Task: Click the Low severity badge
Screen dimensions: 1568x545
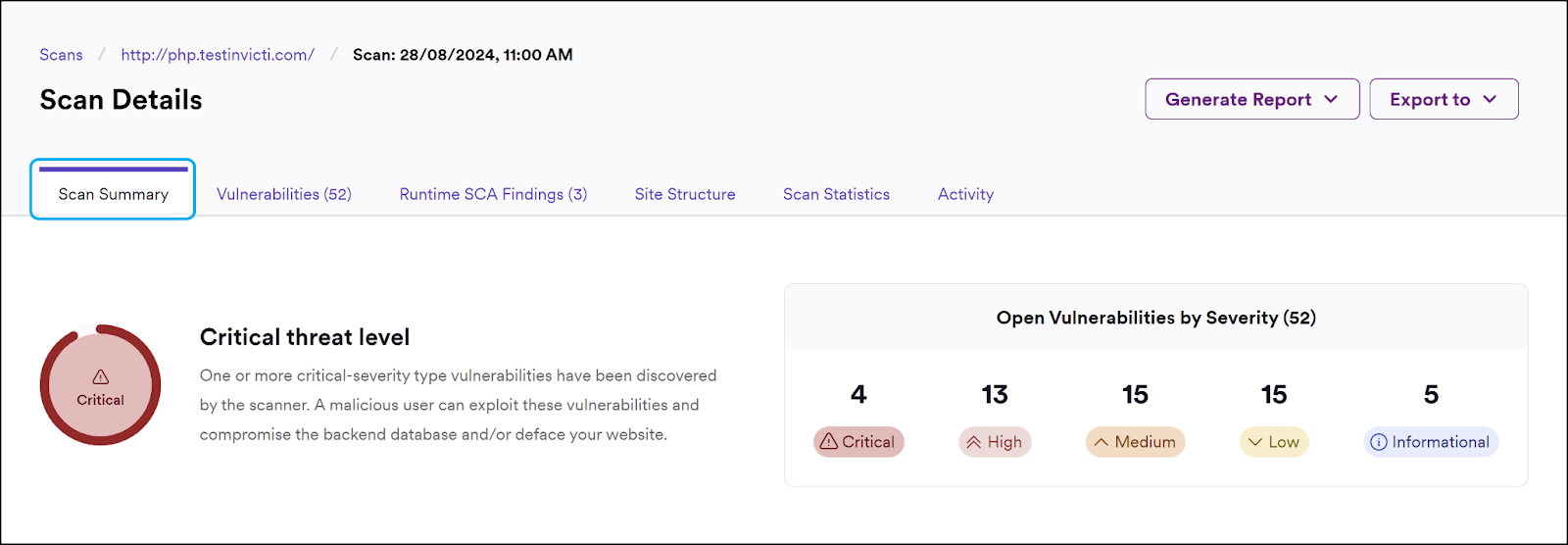Action: click(1274, 442)
